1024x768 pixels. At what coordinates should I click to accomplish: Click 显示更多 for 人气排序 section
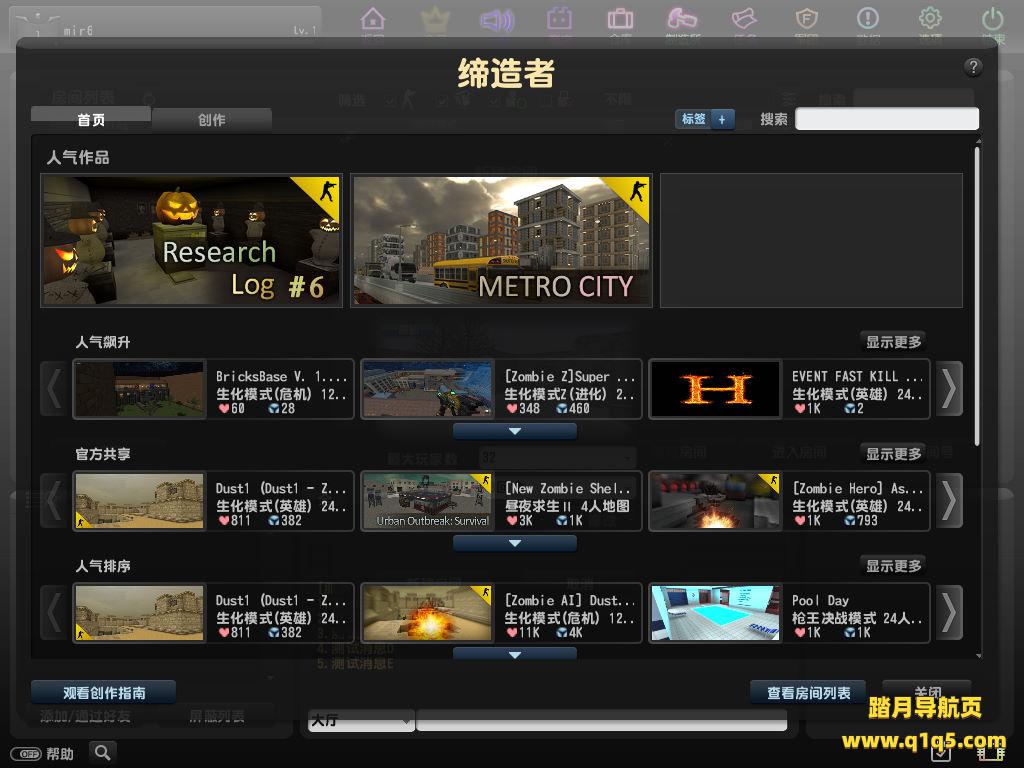click(x=893, y=566)
